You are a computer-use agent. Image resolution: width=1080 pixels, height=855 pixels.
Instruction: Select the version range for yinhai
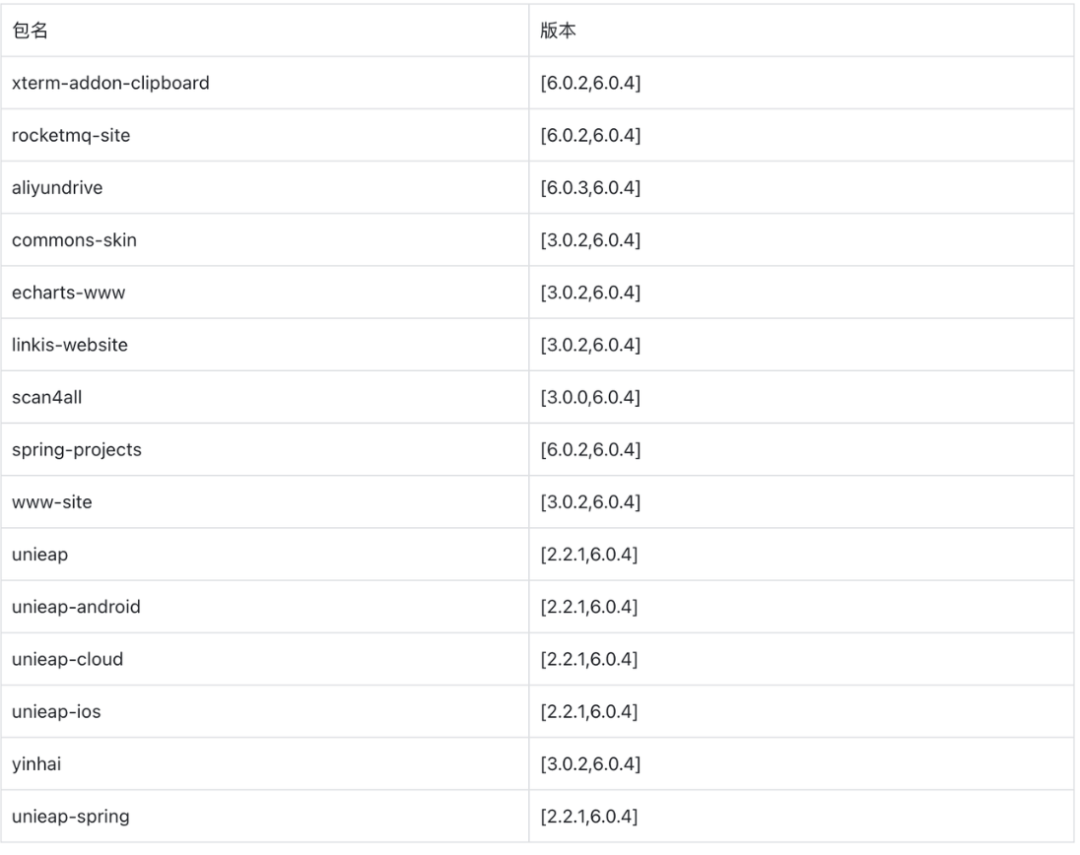(590, 764)
